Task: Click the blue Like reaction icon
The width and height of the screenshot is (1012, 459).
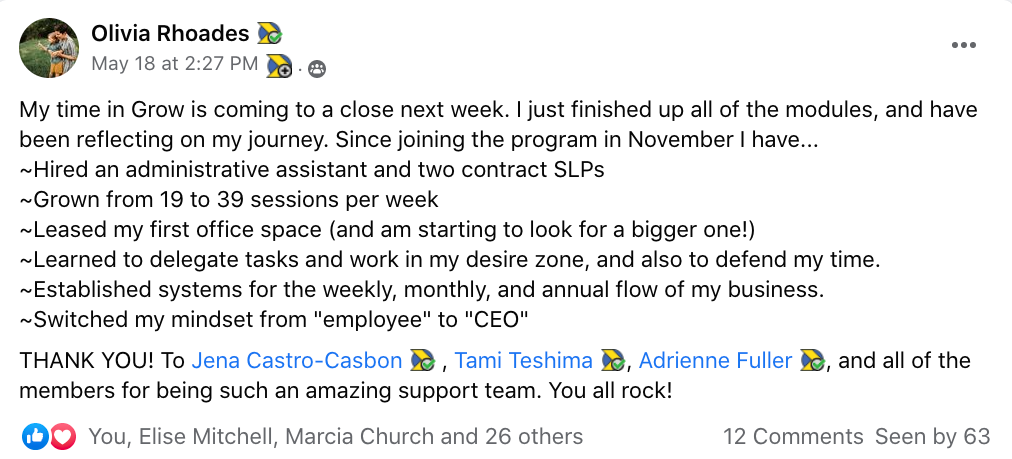Action: coord(33,436)
